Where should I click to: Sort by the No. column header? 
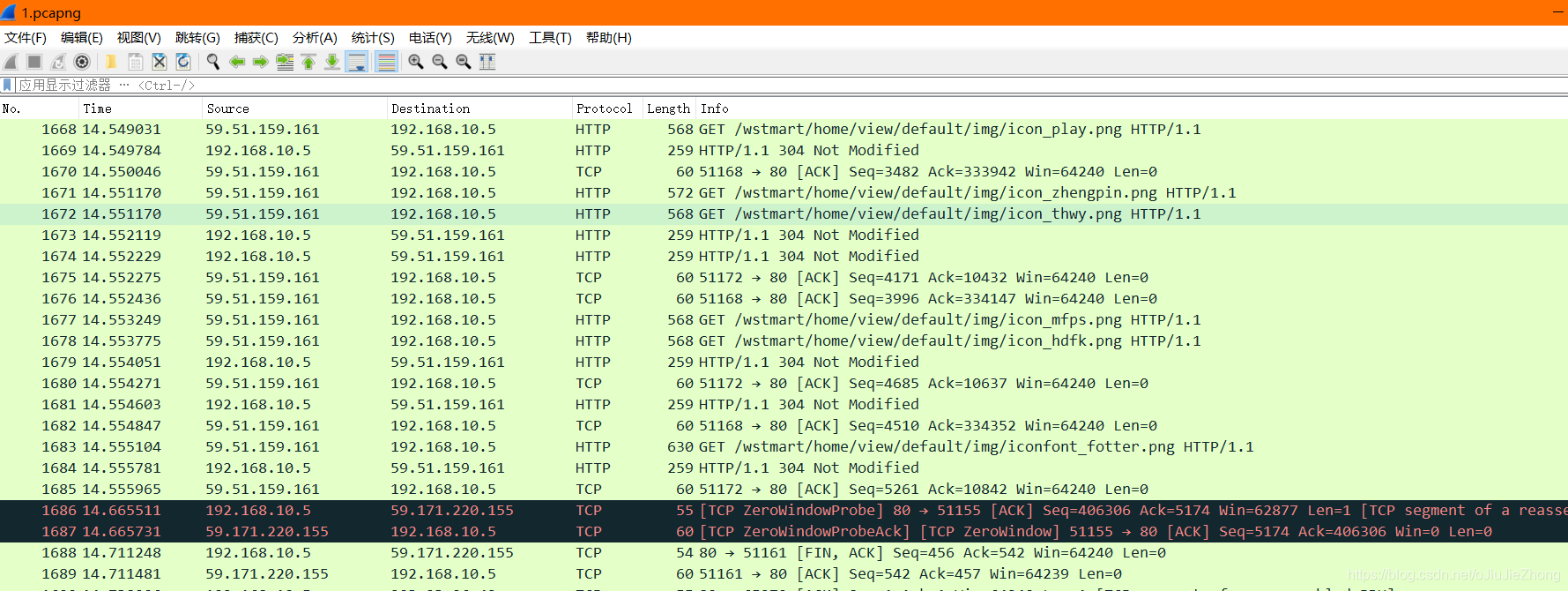tap(40, 108)
